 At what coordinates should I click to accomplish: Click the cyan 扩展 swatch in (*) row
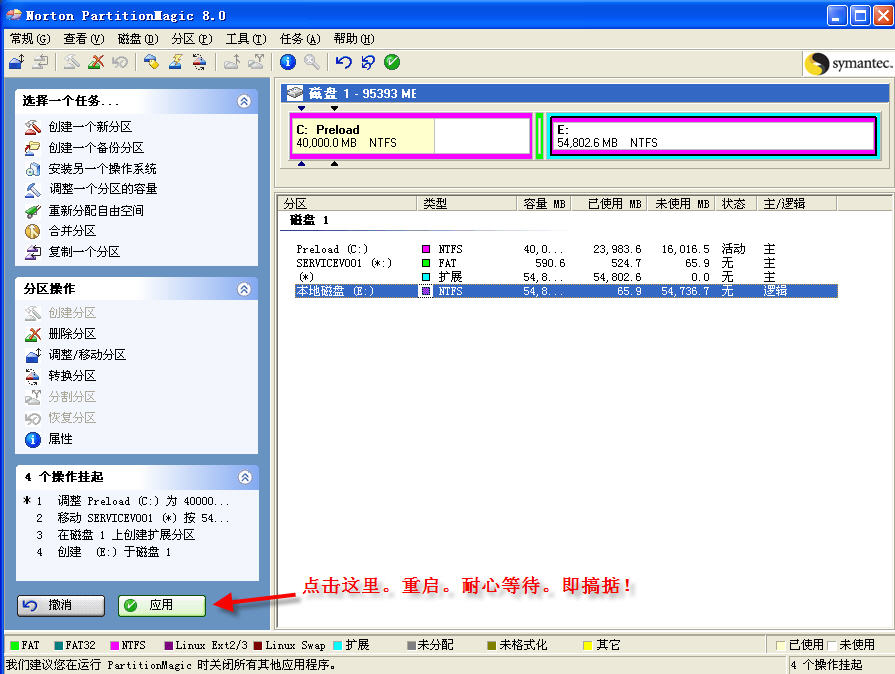(x=426, y=277)
